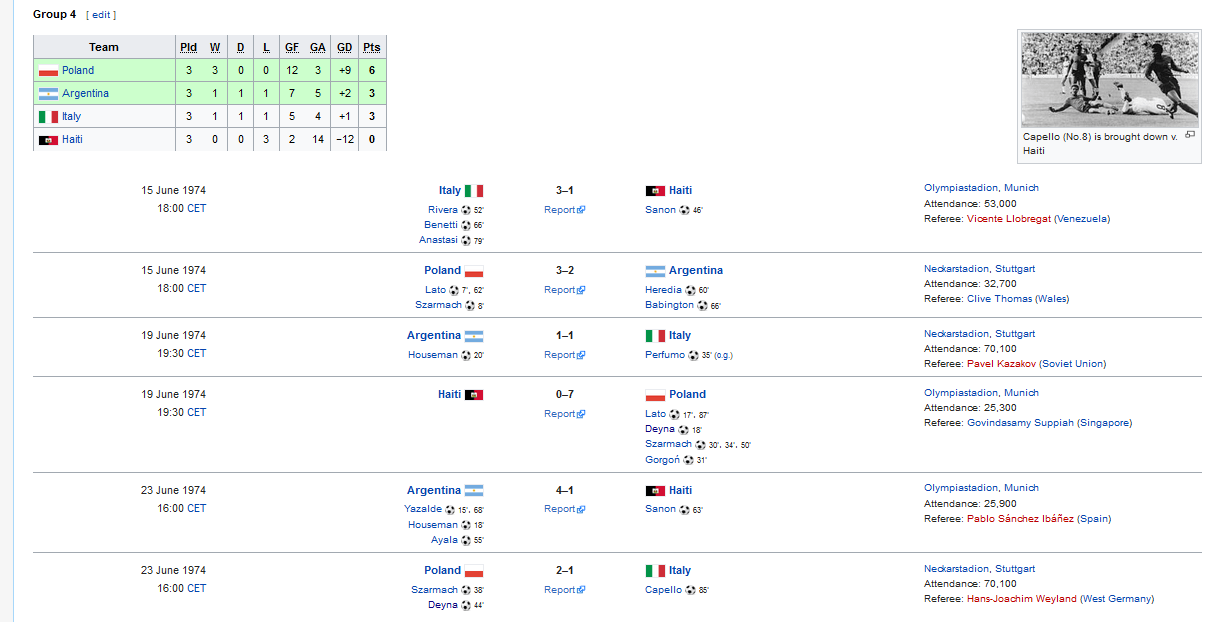This screenshot has height=622, width=1214.
Task: Open the Capello v. Haiti photo thumbnail
Action: coord(1110,80)
